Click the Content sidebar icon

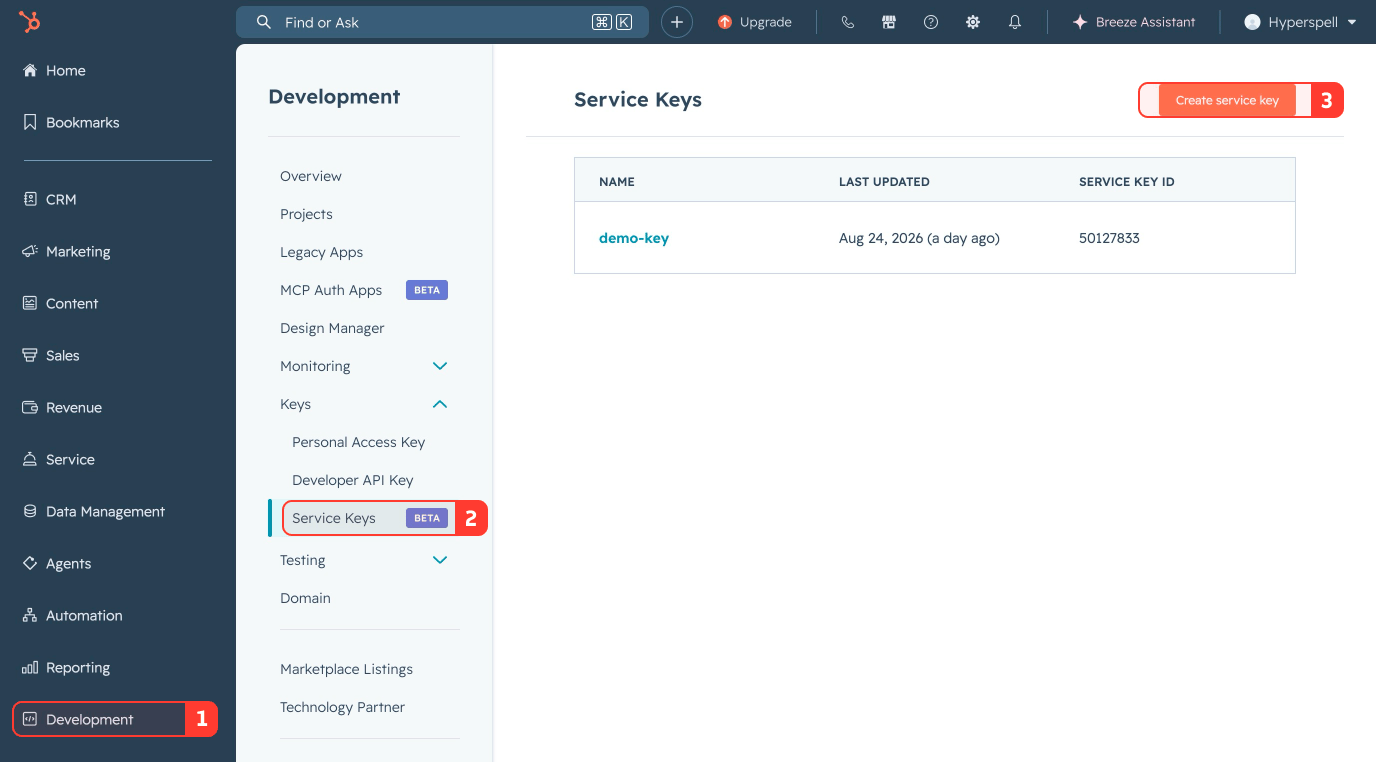[x=29, y=303]
